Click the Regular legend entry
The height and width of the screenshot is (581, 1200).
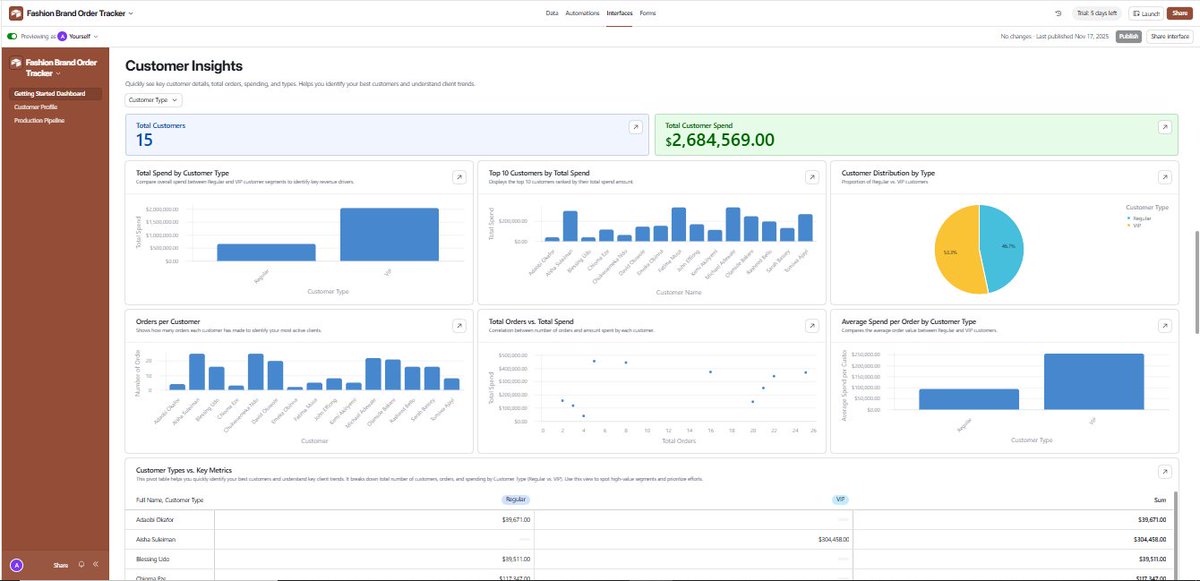pos(1137,217)
